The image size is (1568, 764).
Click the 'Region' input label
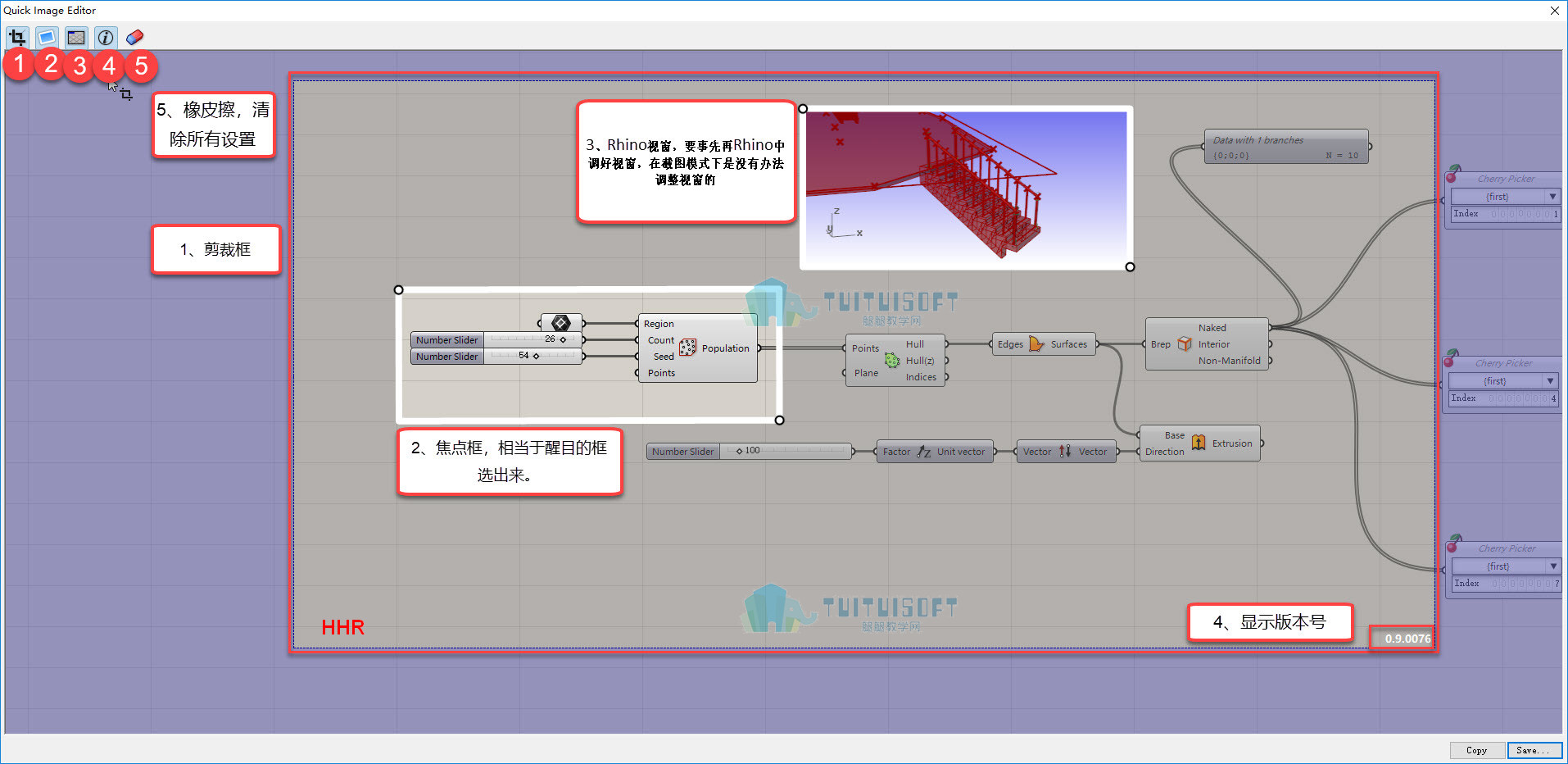pos(659,324)
